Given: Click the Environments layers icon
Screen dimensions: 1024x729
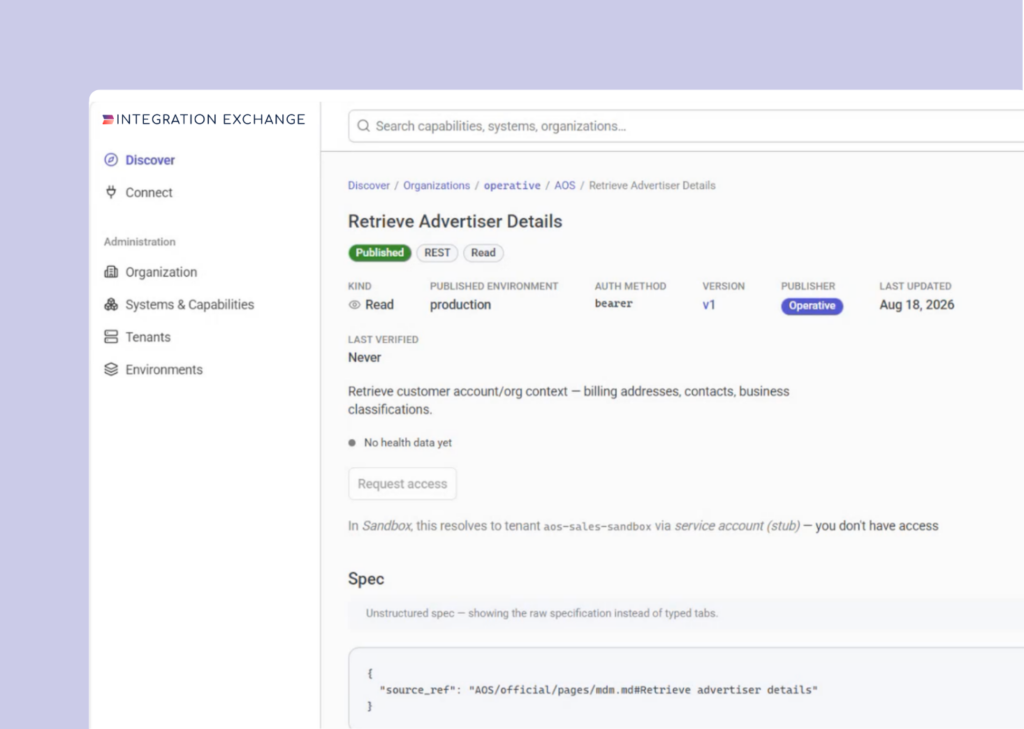Looking at the screenshot, I should click(x=111, y=369).
